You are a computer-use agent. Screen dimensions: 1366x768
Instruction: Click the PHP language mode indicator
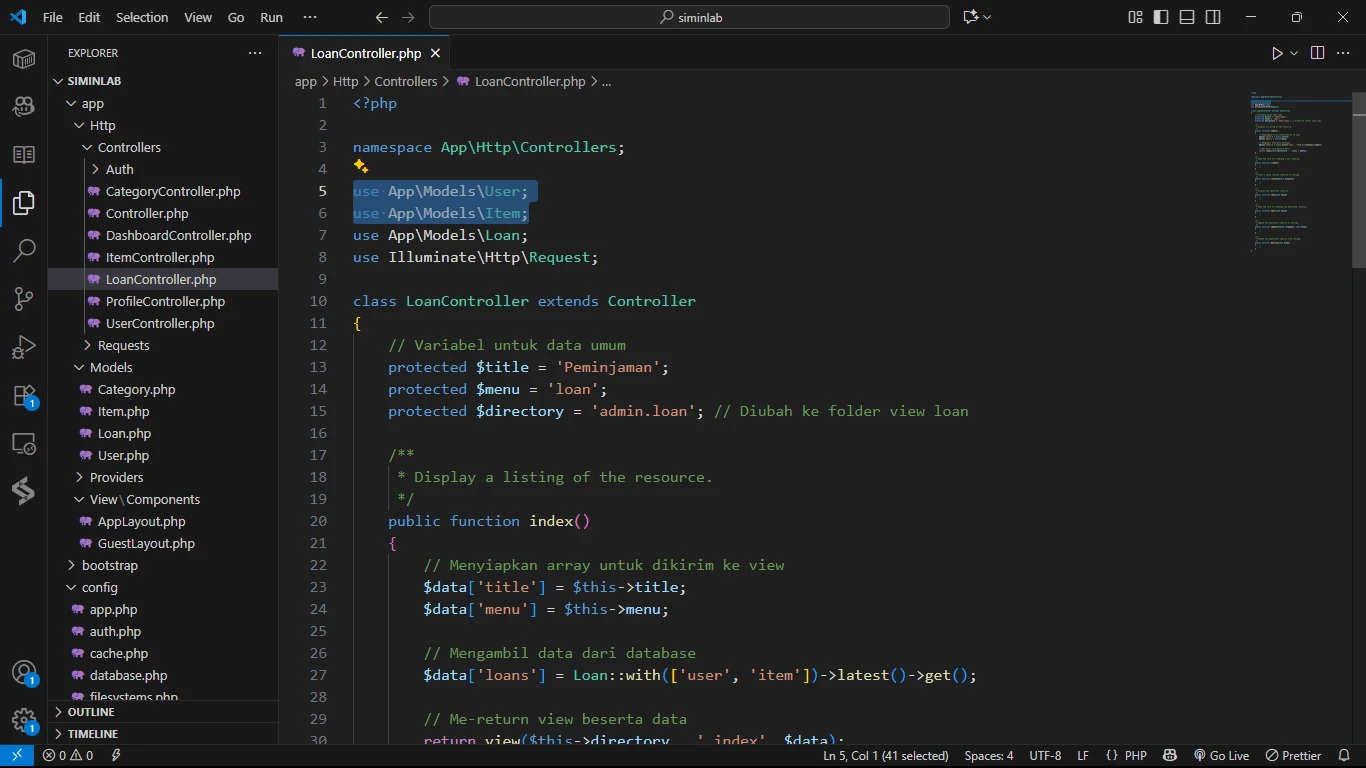click(1135, 756)
